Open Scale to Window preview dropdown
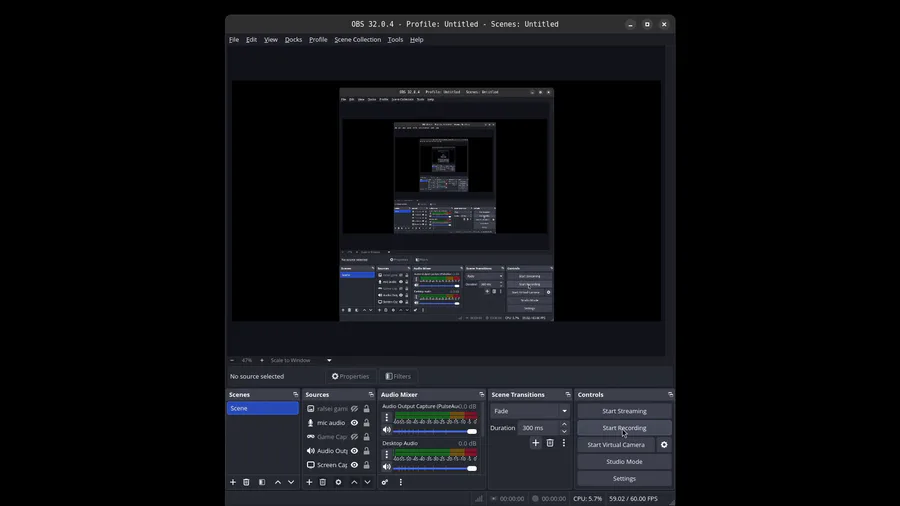Screen dimensions: 900x506 (301, 360)
